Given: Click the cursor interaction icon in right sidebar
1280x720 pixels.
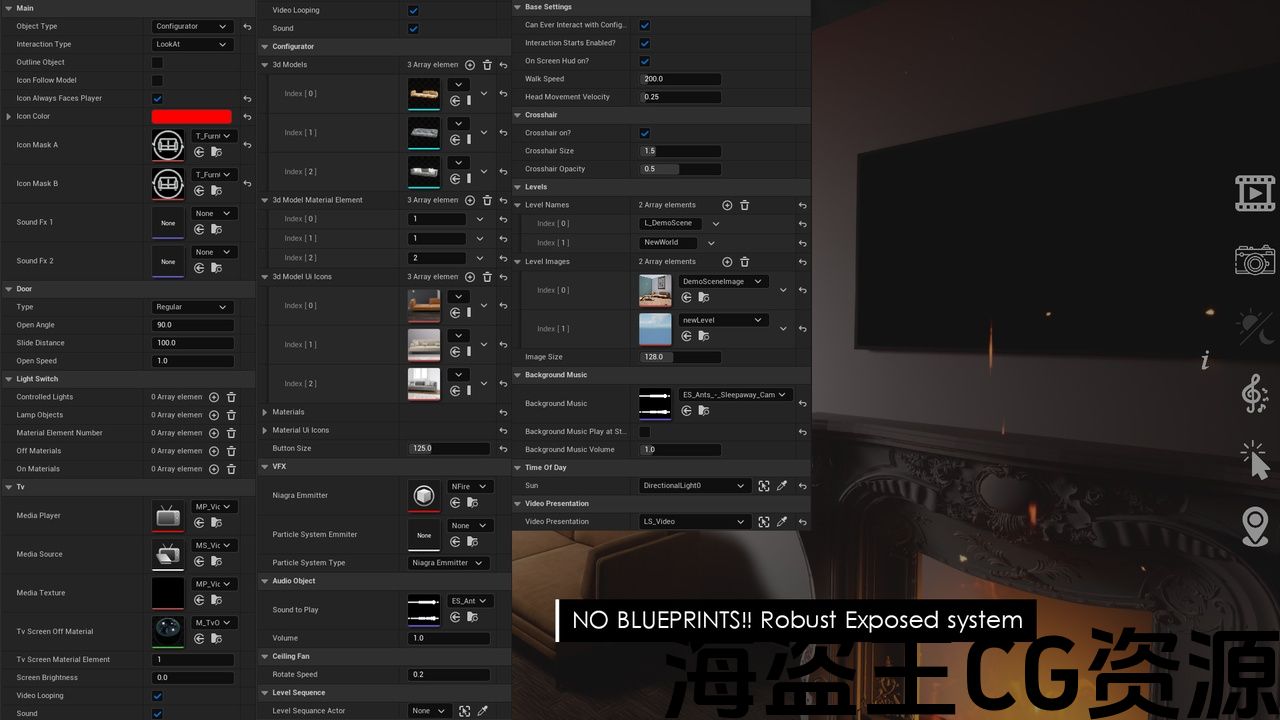Looking at the screenshot, I should point(1254,460).
